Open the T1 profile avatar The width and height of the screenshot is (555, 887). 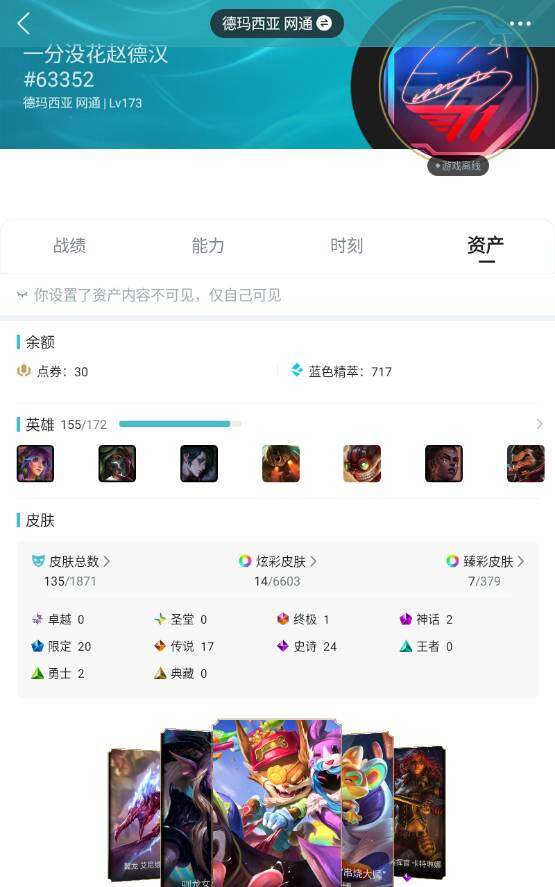point(458,89)
